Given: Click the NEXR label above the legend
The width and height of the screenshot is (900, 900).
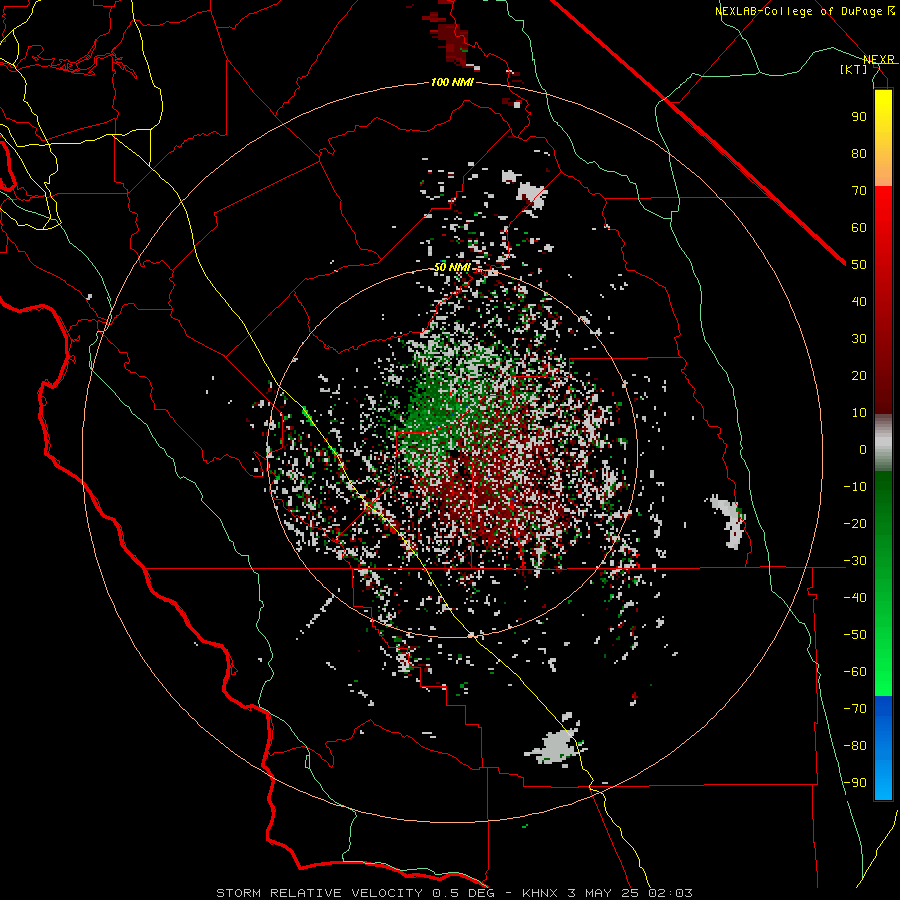Looking at the screenshot, I should [878, 59].
